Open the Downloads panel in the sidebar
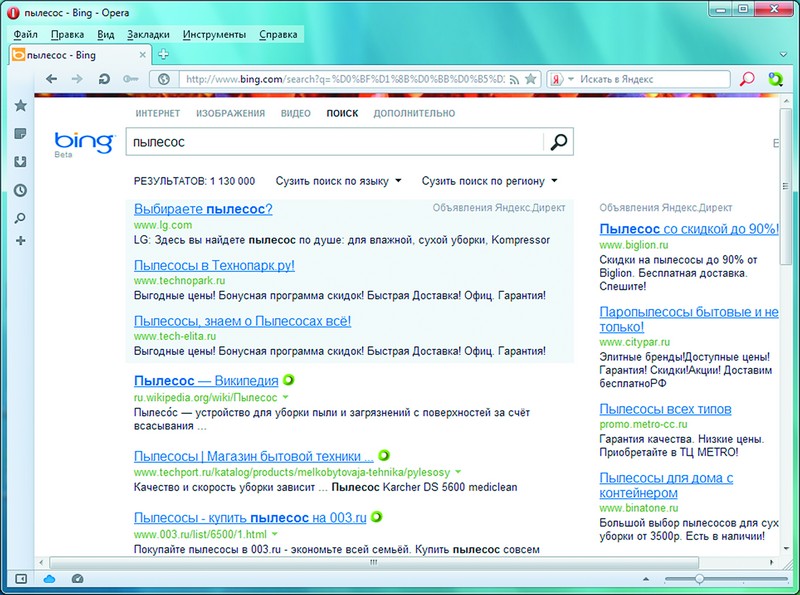Image resolution: width=800 pixels, height=595 pixels. [x=20, y=162]
